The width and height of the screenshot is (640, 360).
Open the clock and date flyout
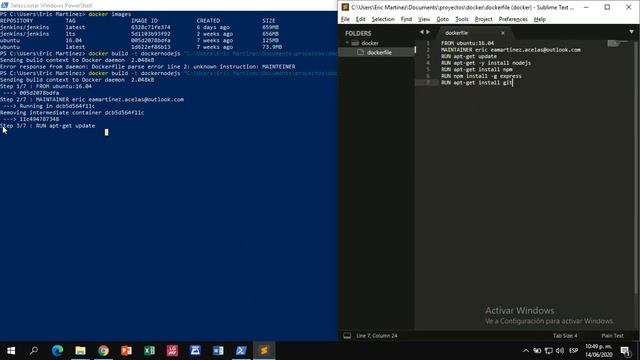599,351
